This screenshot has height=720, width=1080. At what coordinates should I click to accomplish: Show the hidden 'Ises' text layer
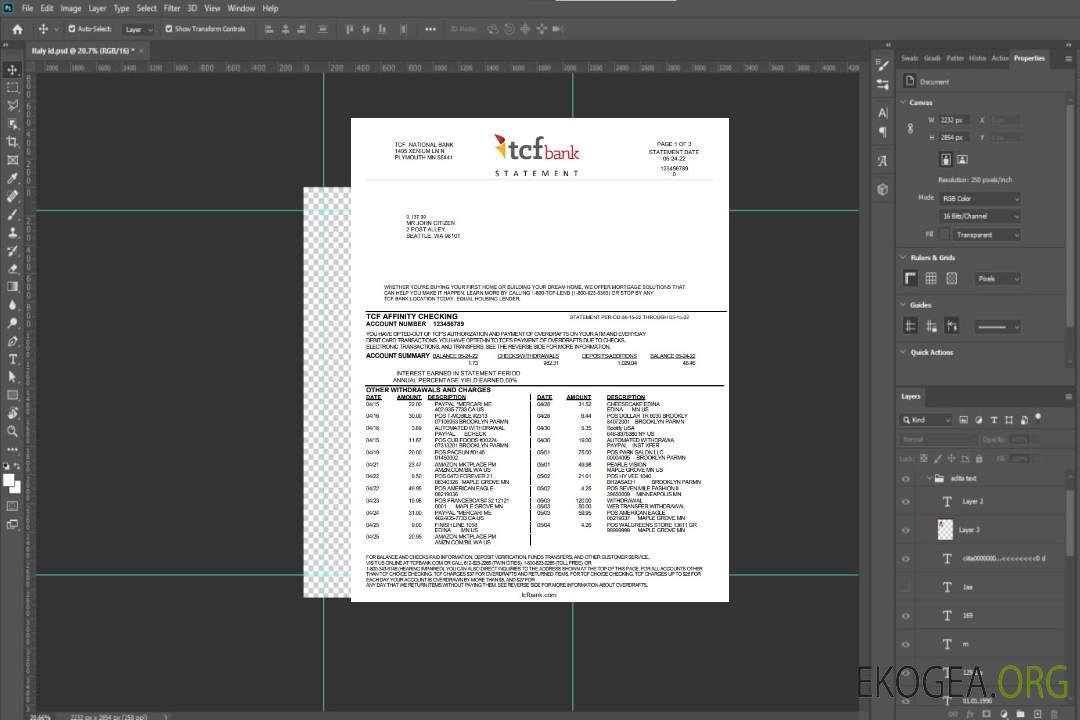click(x=906, y=587)
